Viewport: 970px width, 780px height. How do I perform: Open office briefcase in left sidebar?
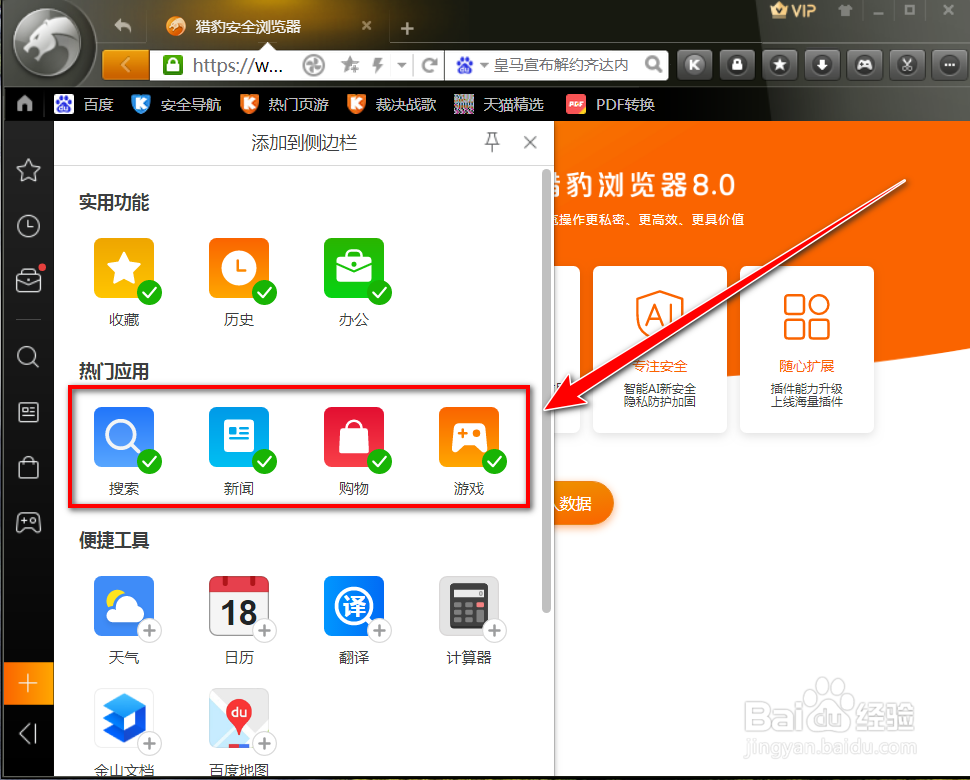[x=28, y=281]
